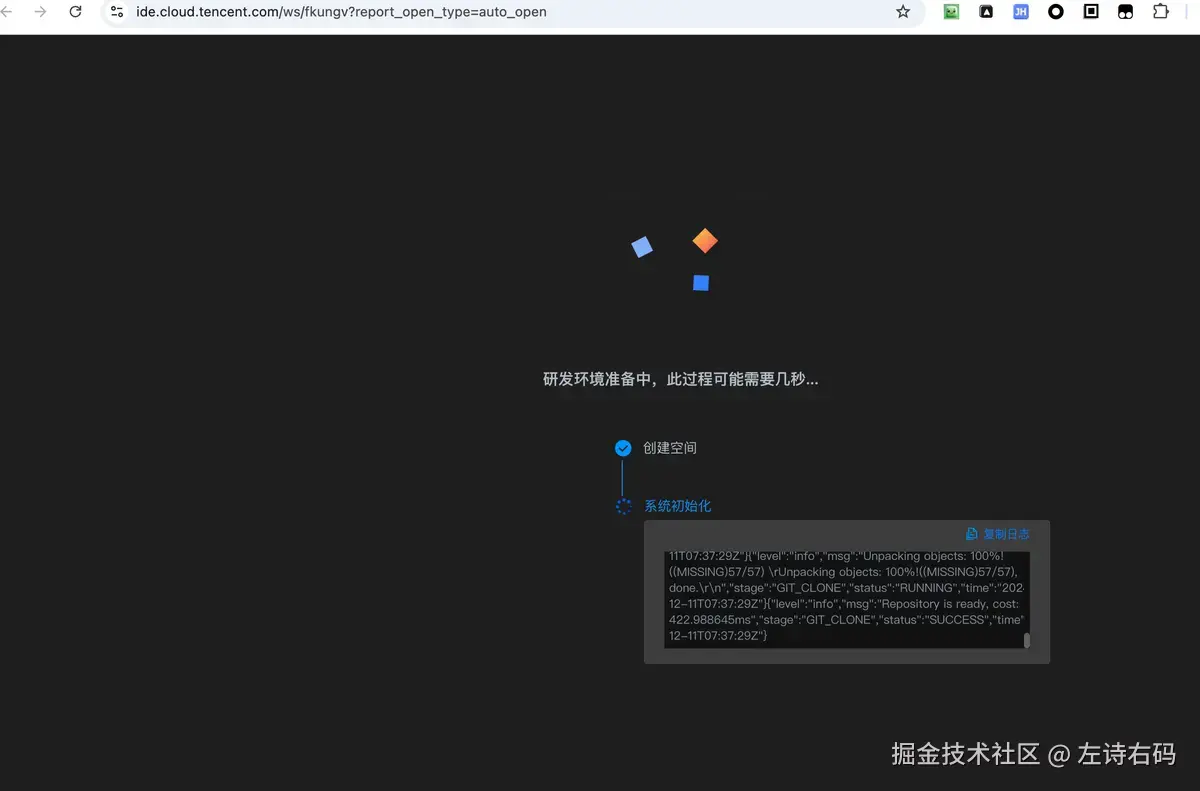This screenshot has width=1200, height=791.
Task: Bookmark this page with the star icon
Action: 903,12
